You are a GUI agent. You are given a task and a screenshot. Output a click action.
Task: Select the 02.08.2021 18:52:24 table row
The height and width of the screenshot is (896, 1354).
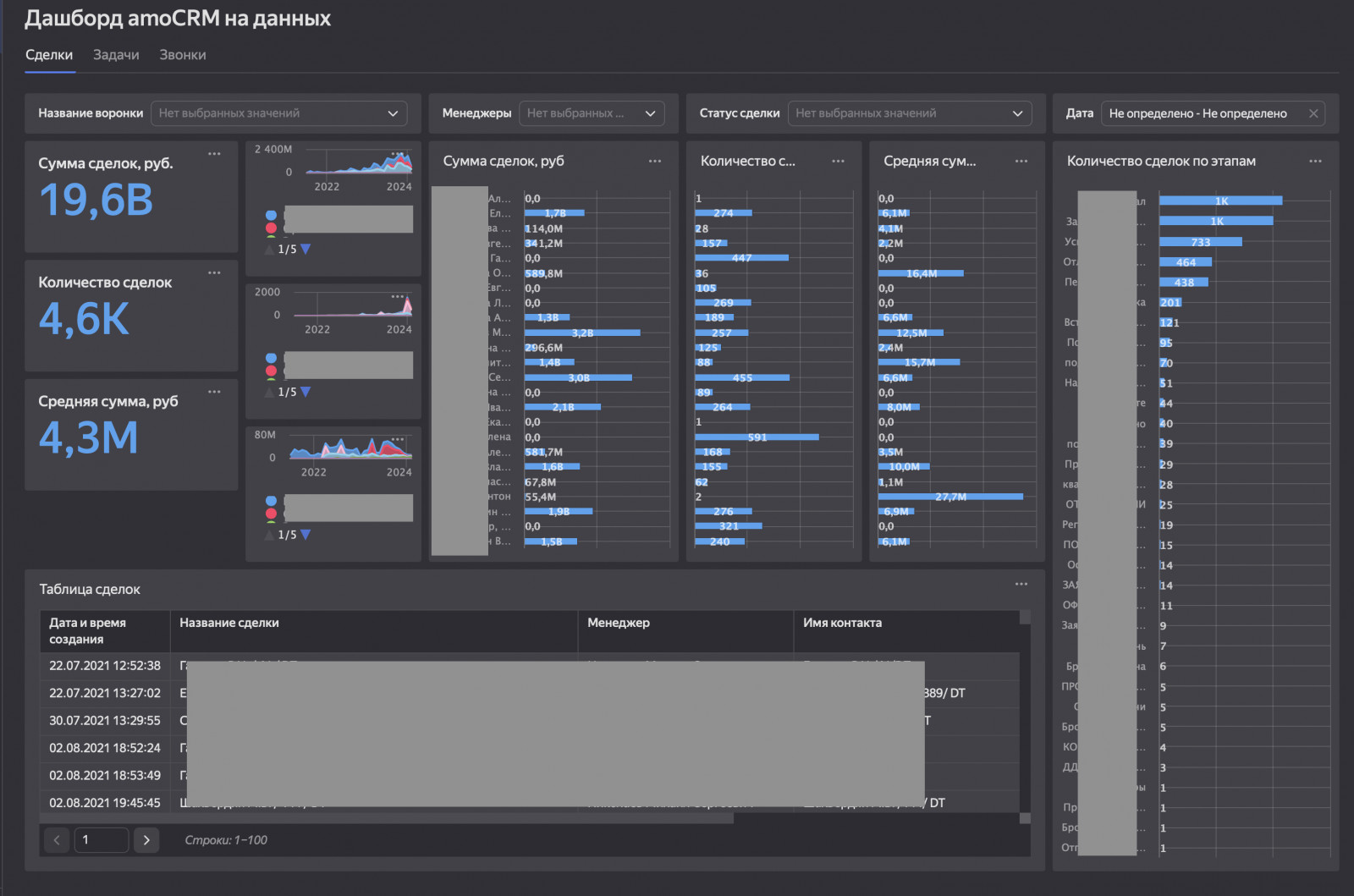point(529,748)
